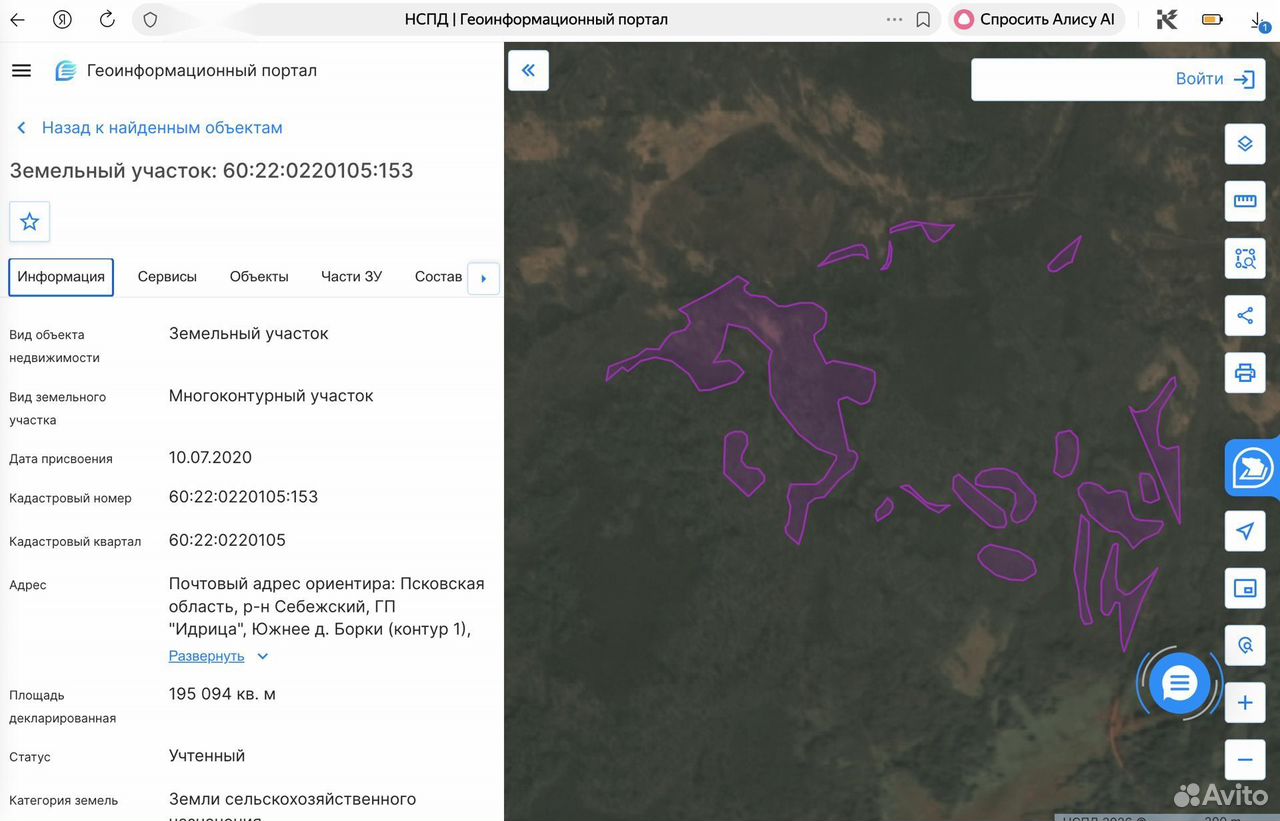
Task: Open the blue map folder panel button
Action: 1252,468
